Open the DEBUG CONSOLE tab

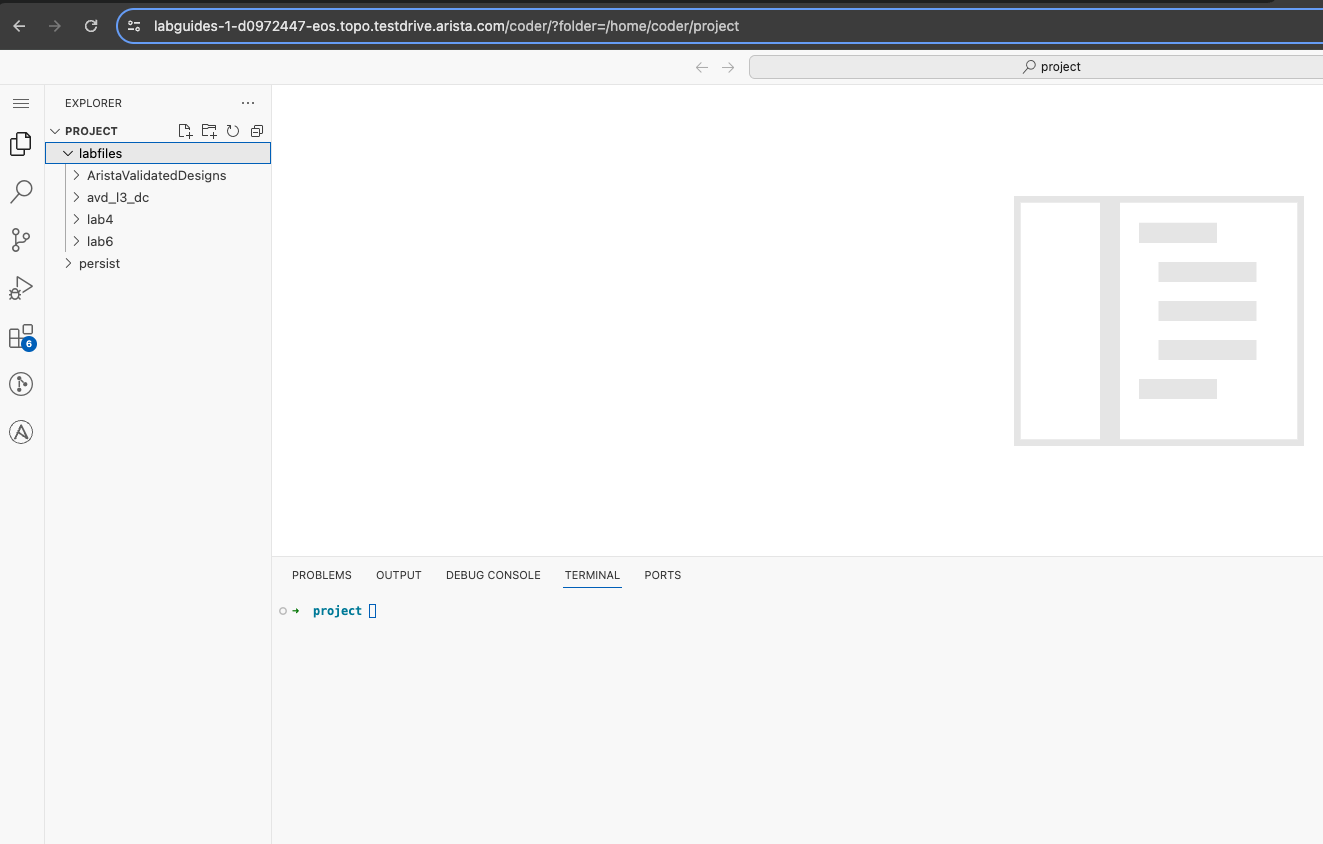pyautogui.click(x=493, y=575)
